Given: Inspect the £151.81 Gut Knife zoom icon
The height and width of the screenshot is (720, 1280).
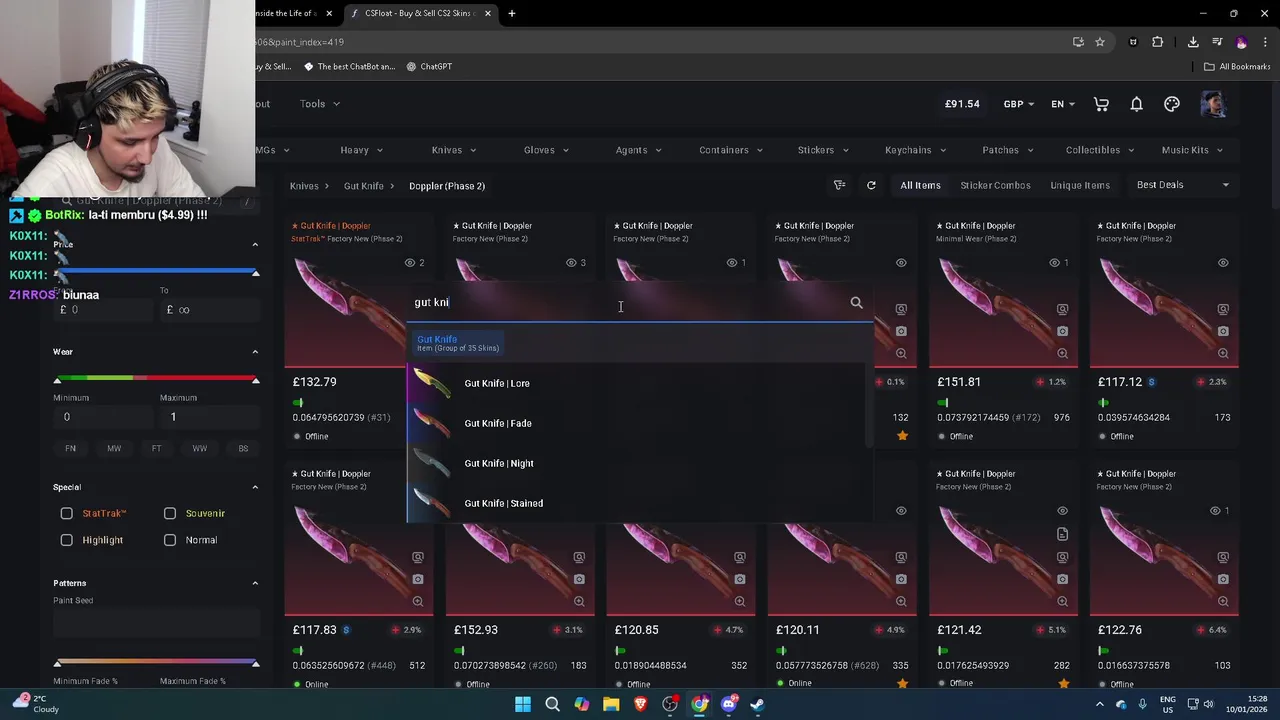Looking at the screenshot, I should [x=1062, y=353].
